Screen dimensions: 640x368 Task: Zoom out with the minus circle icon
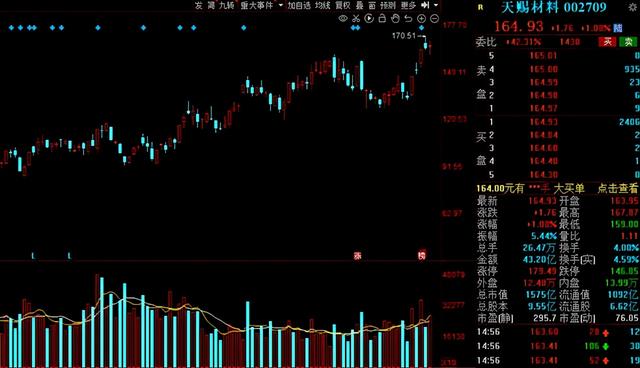(434, 18)
